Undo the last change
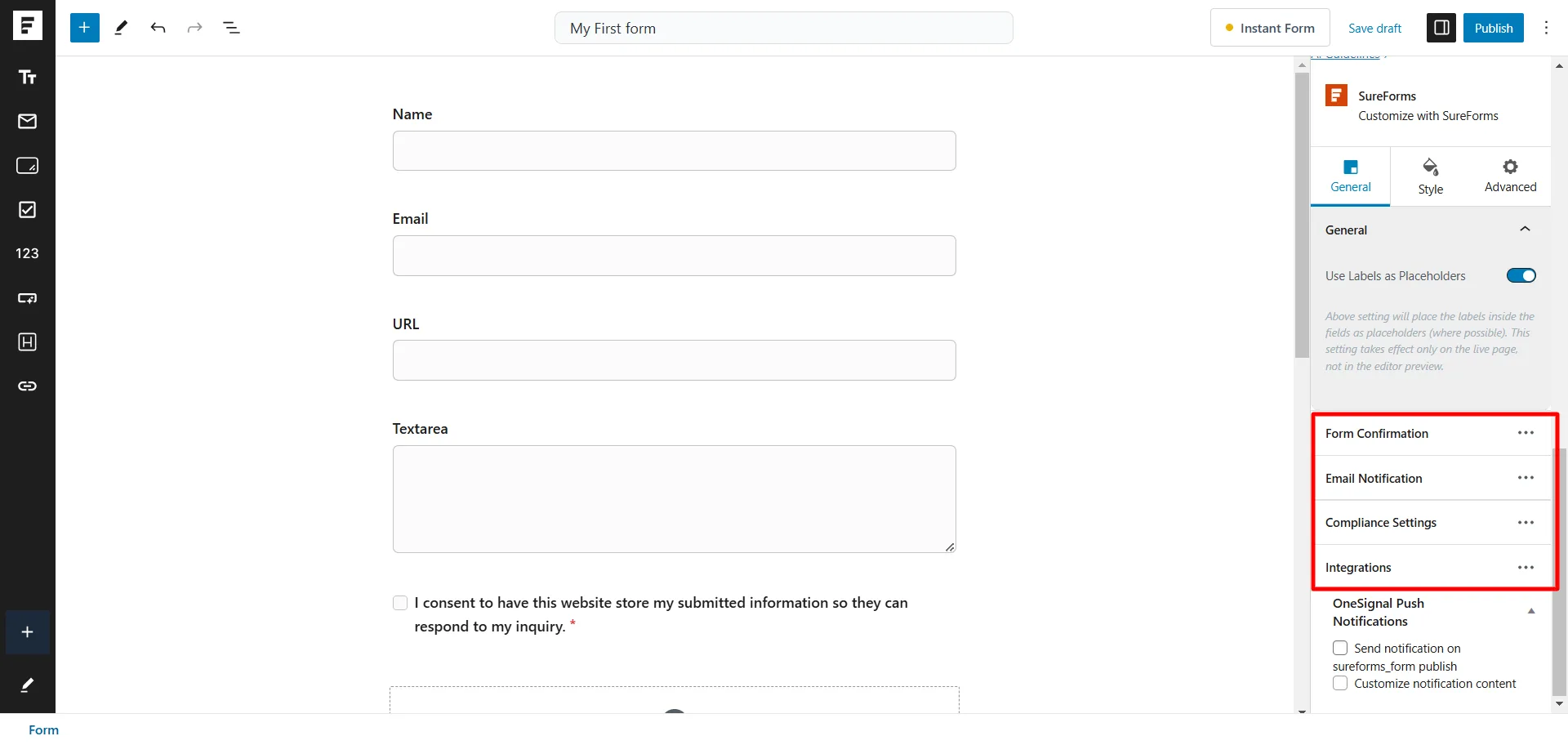Image resolution: width=1568 pixels, height=745 pixels. (158, 27)
